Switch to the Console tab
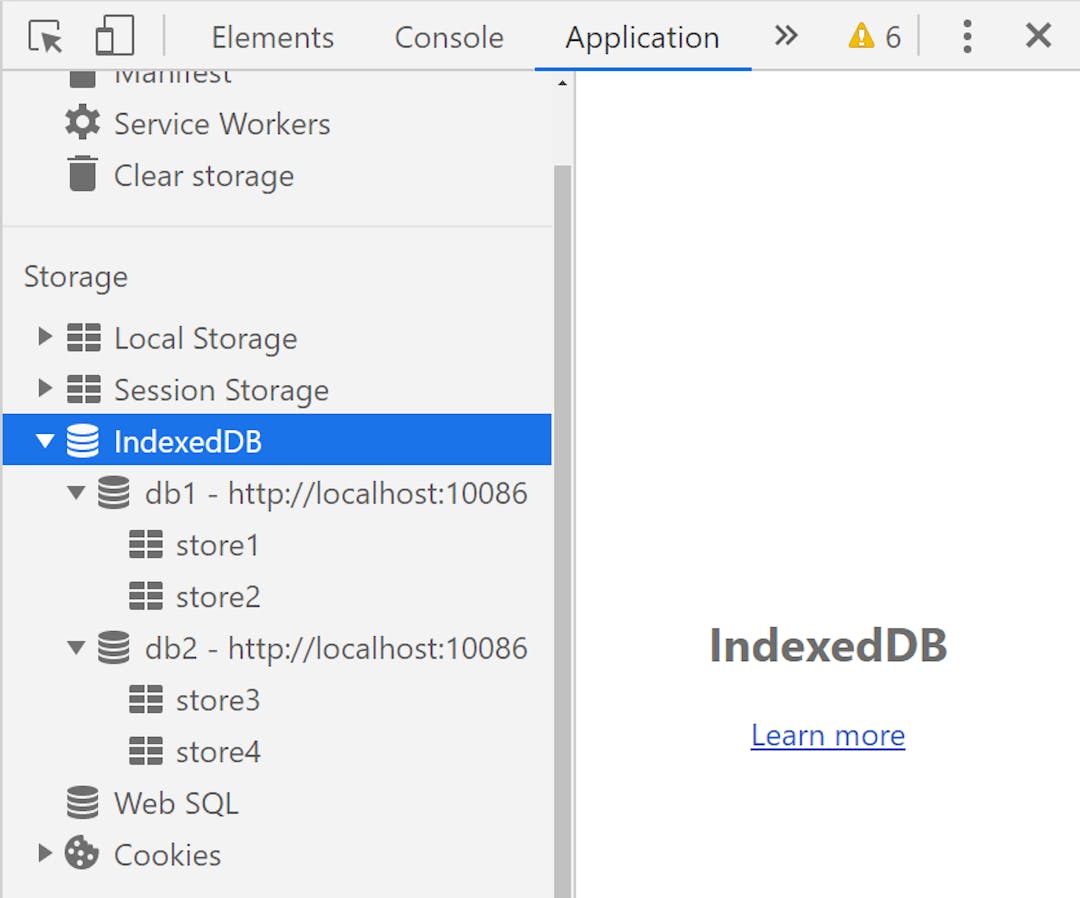The width and height of the screenshot is (1080, 898). pyautogui.click(x=448, y=38)
